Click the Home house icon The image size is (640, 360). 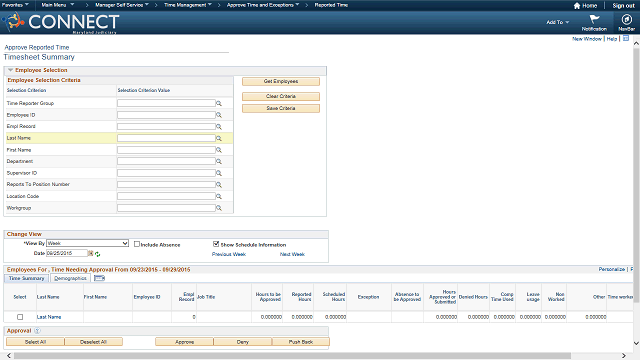(577, 6)
